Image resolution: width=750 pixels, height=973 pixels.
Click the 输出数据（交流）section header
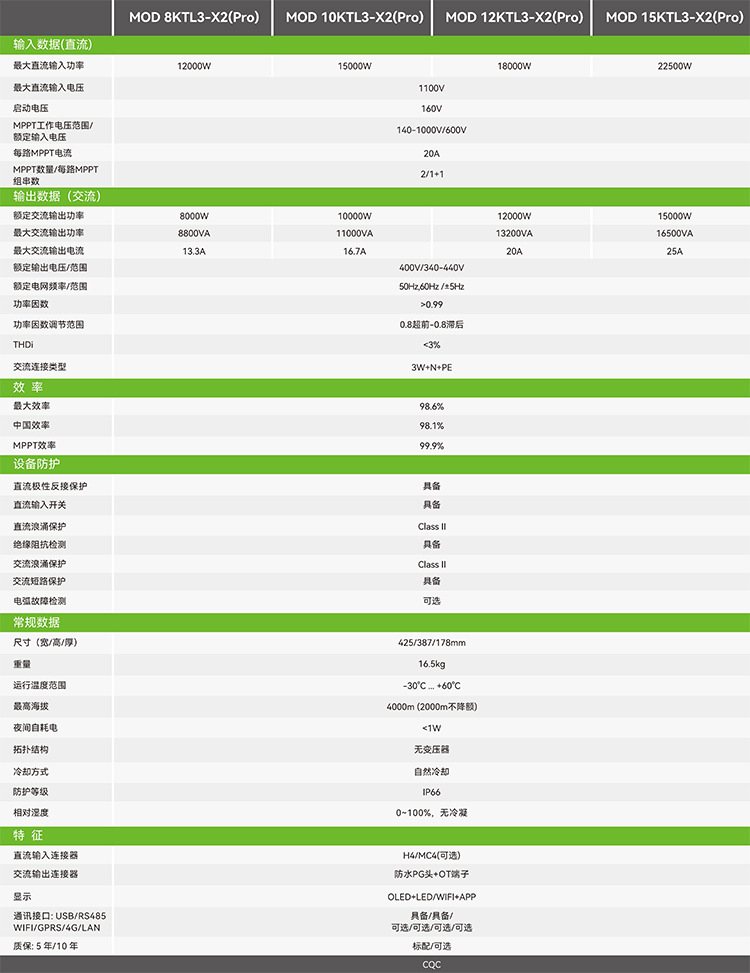pos(58,196)
